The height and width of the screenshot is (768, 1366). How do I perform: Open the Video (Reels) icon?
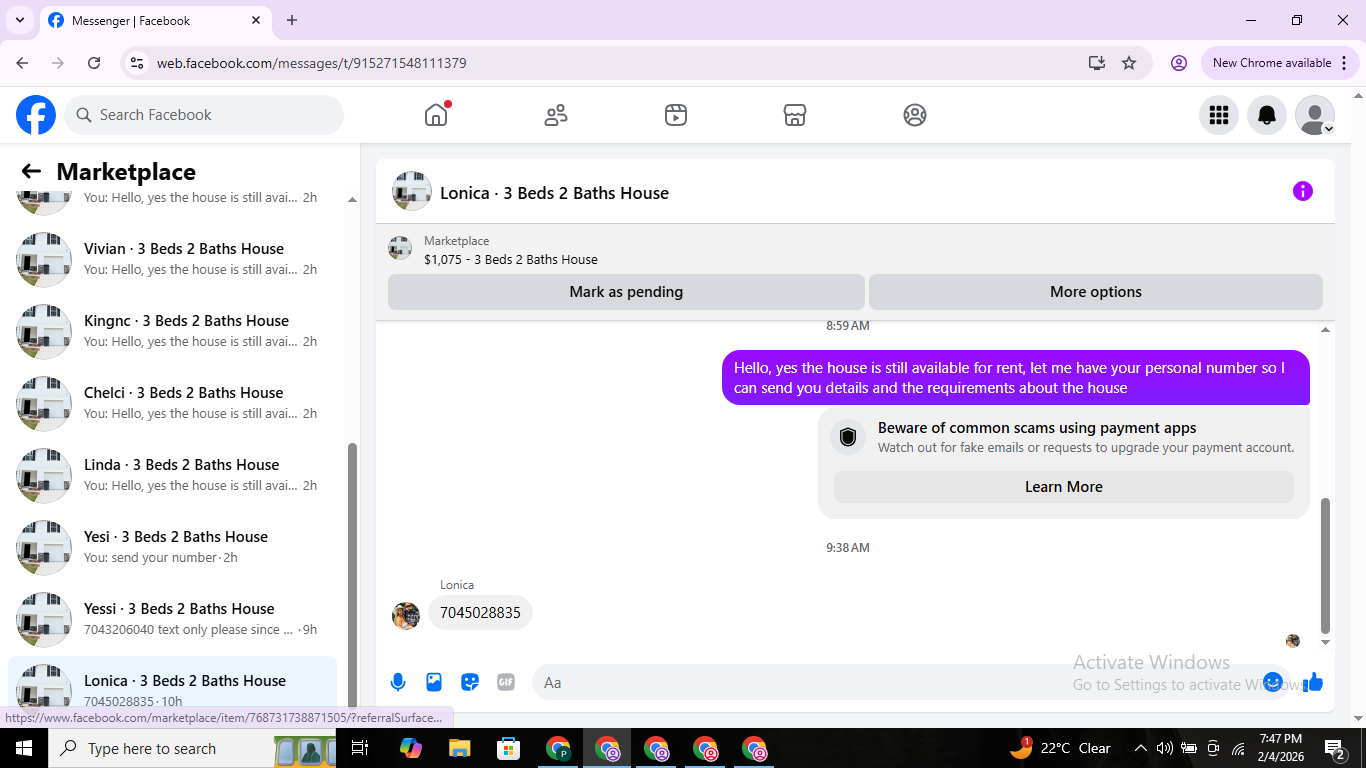676,115
